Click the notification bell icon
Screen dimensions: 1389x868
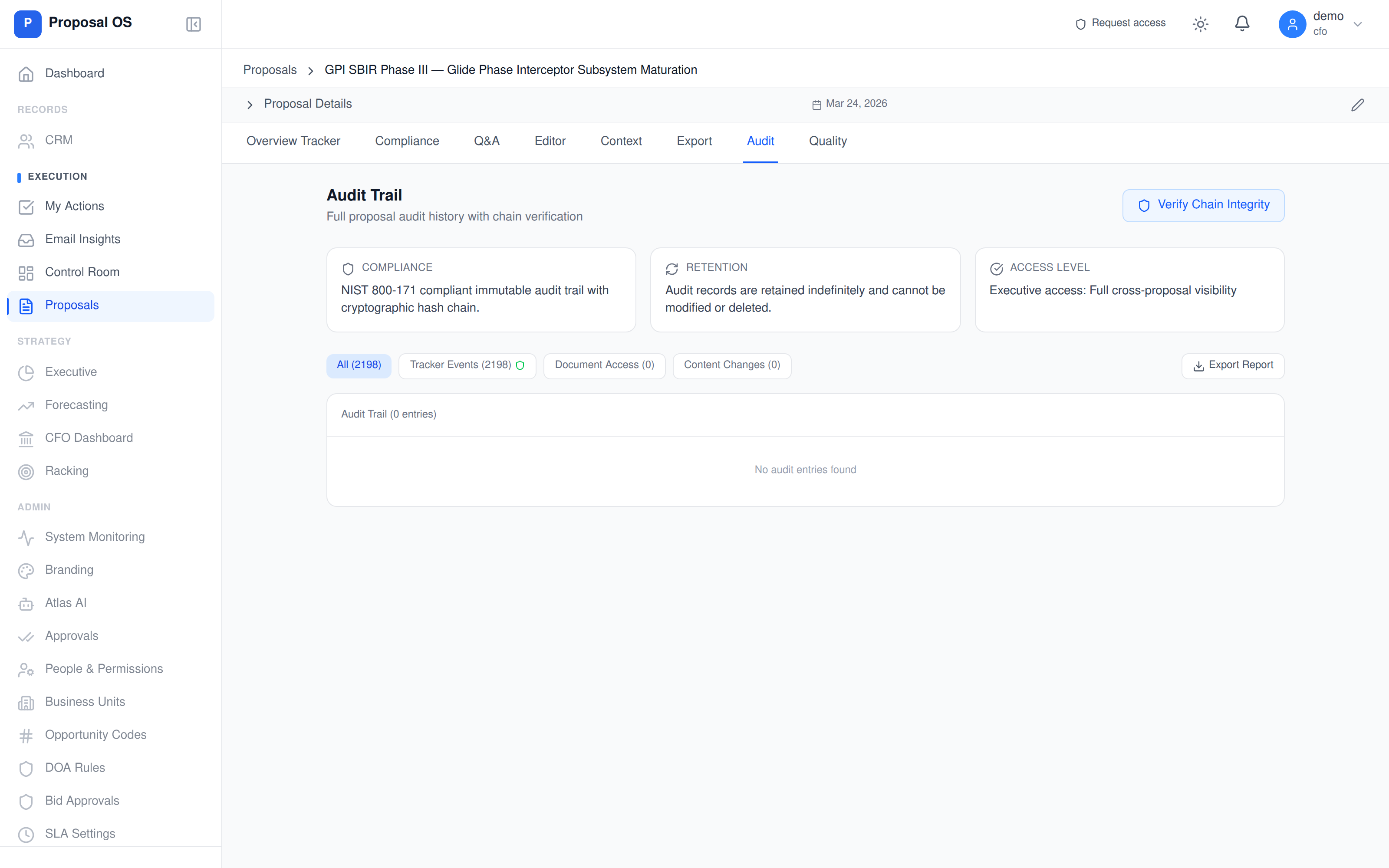1241,23
